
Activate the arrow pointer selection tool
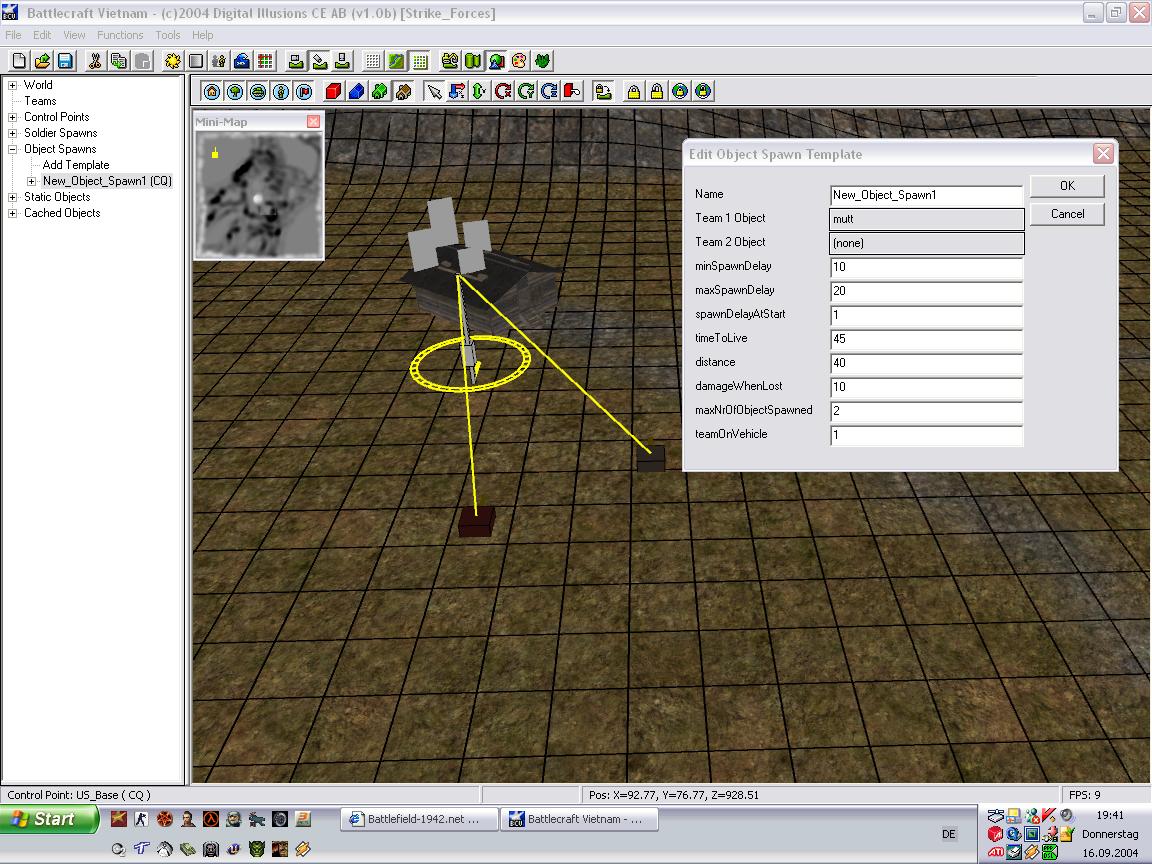coord(434,91)
